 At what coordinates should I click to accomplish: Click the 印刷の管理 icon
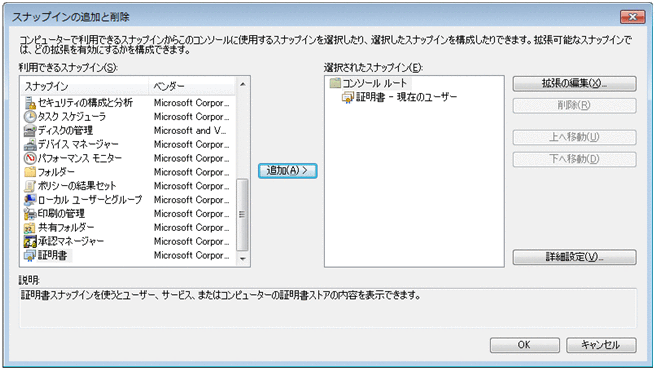[x=30, y=213]
